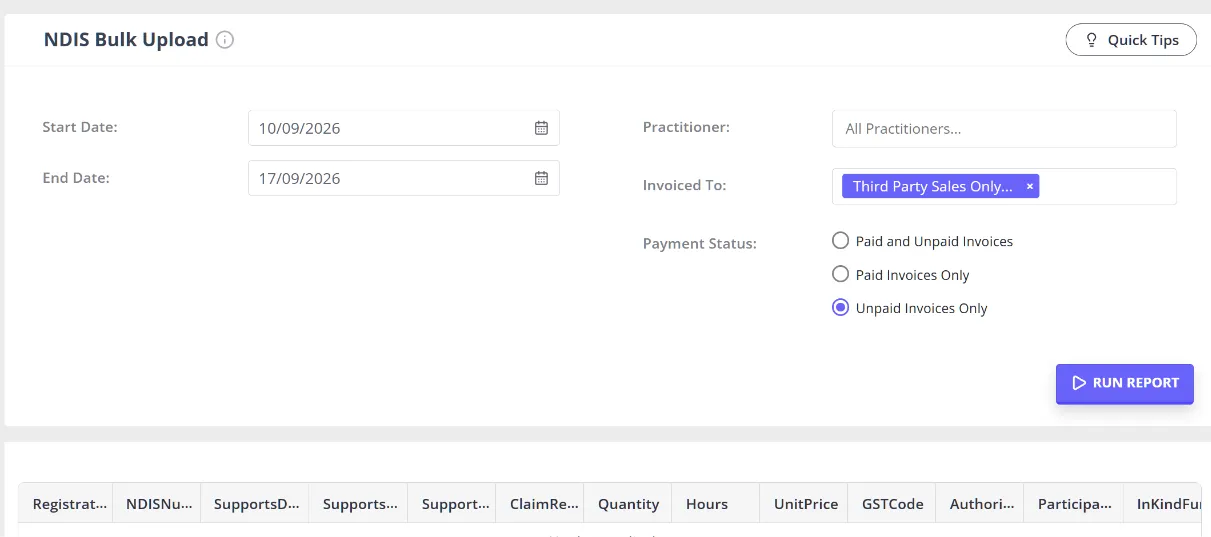Sort by the Hours column header

click(x=716, y=504)
